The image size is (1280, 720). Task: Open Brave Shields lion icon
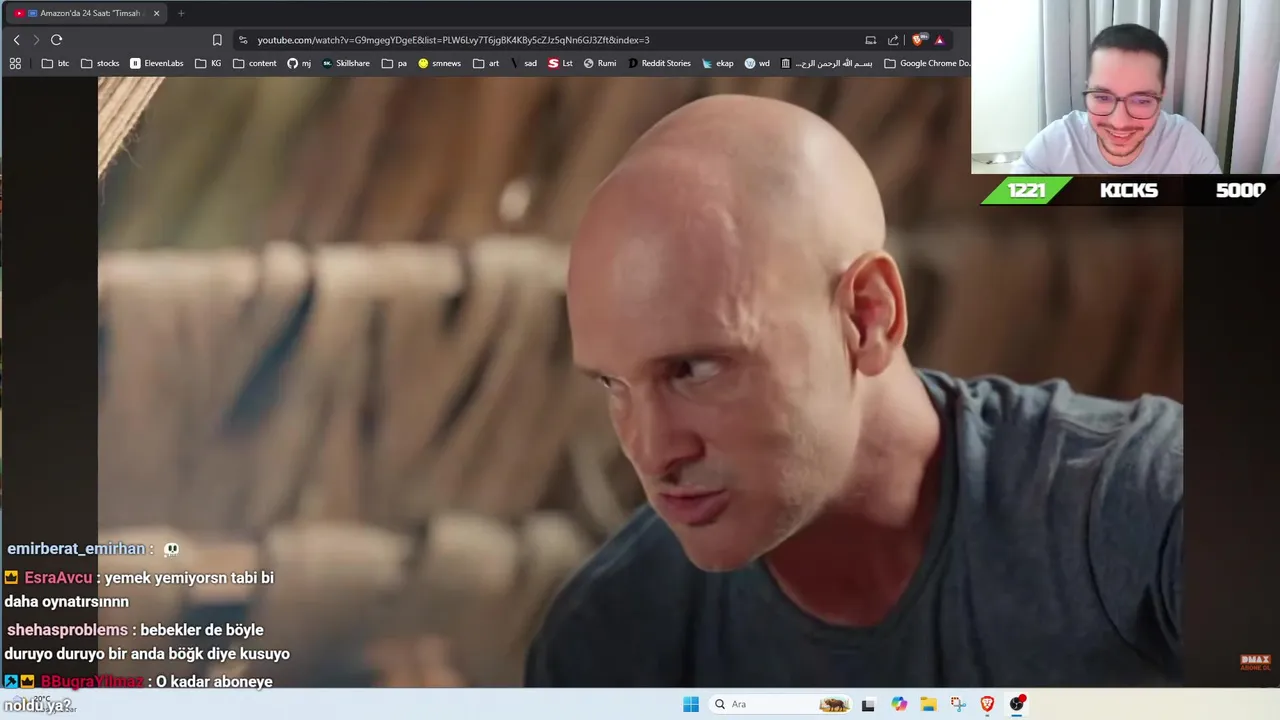919,40
